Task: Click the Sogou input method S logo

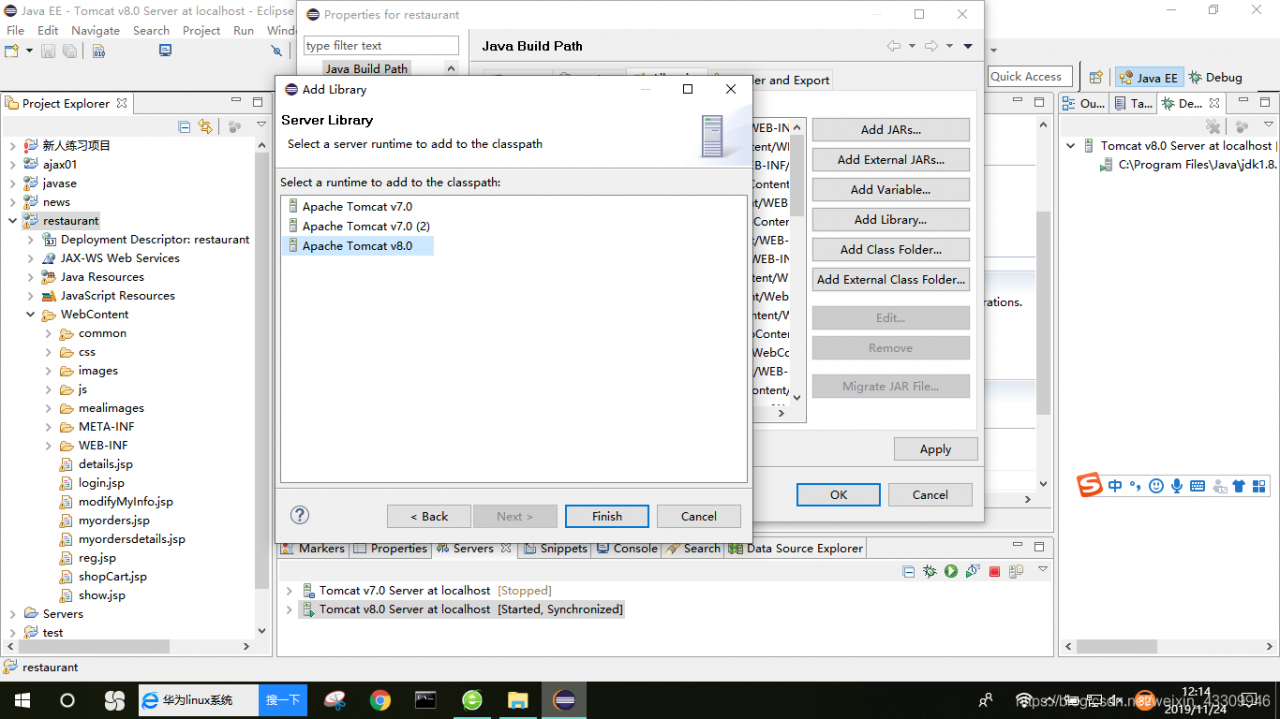Action: 1089,486
